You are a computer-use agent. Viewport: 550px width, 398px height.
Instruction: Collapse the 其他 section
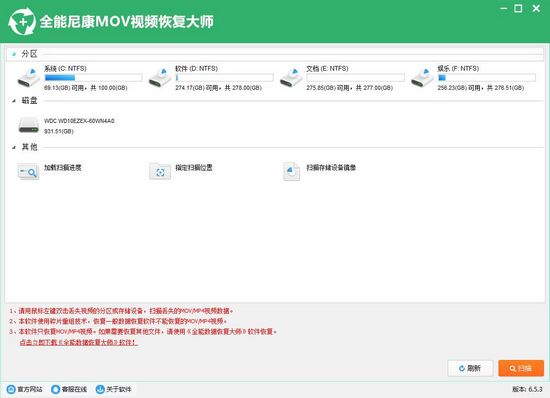[x=14, y=147]
